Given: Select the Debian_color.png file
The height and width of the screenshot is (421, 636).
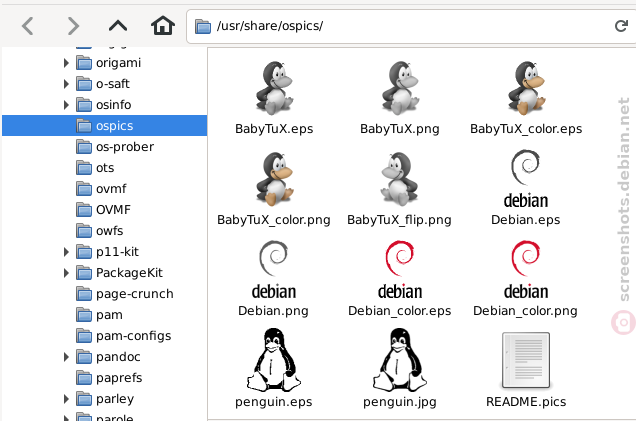Looking at the screenshot, I should point(525,279).
